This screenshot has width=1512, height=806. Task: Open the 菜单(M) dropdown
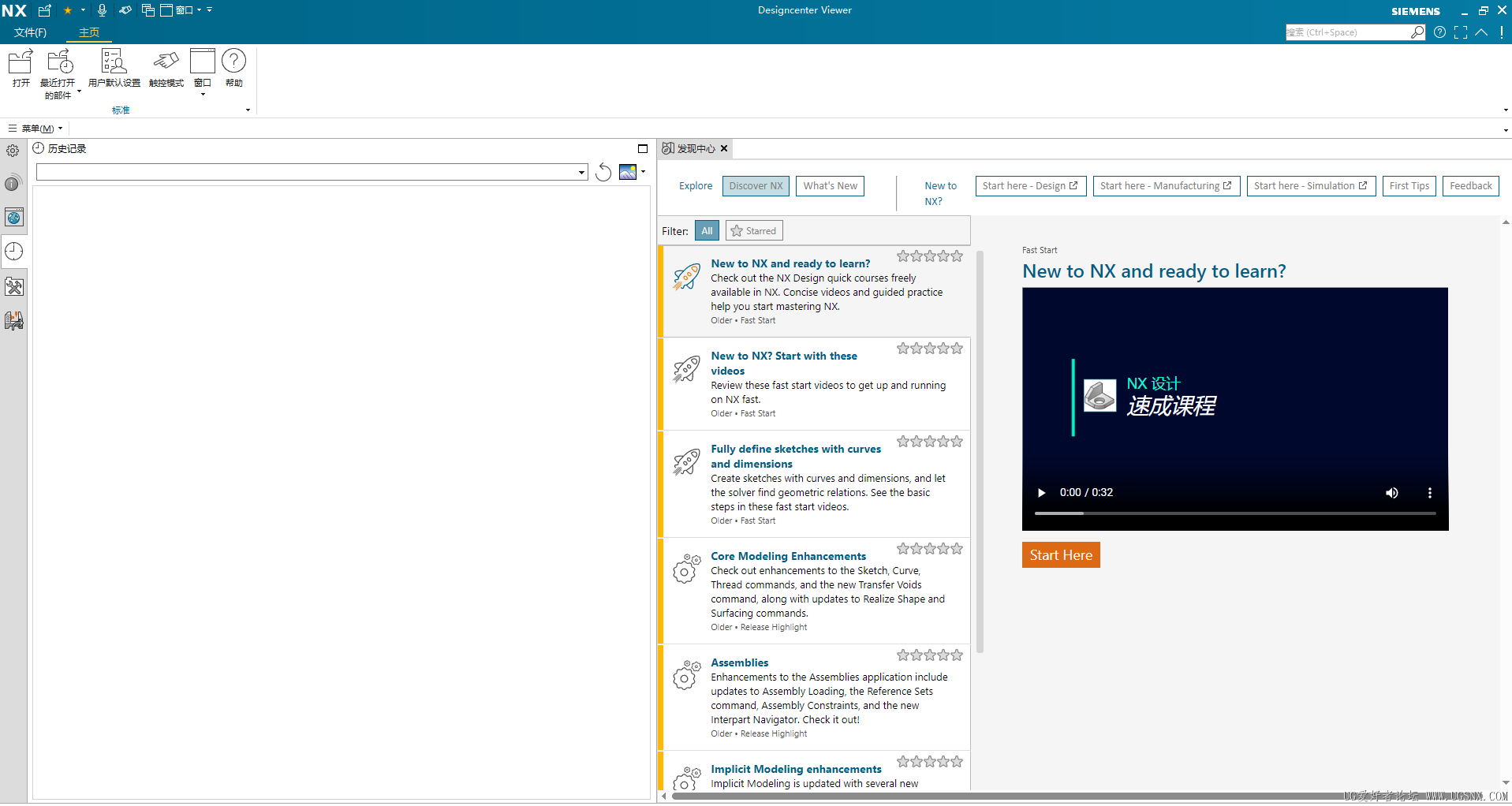pyautogui.click(x=35, y=129)
